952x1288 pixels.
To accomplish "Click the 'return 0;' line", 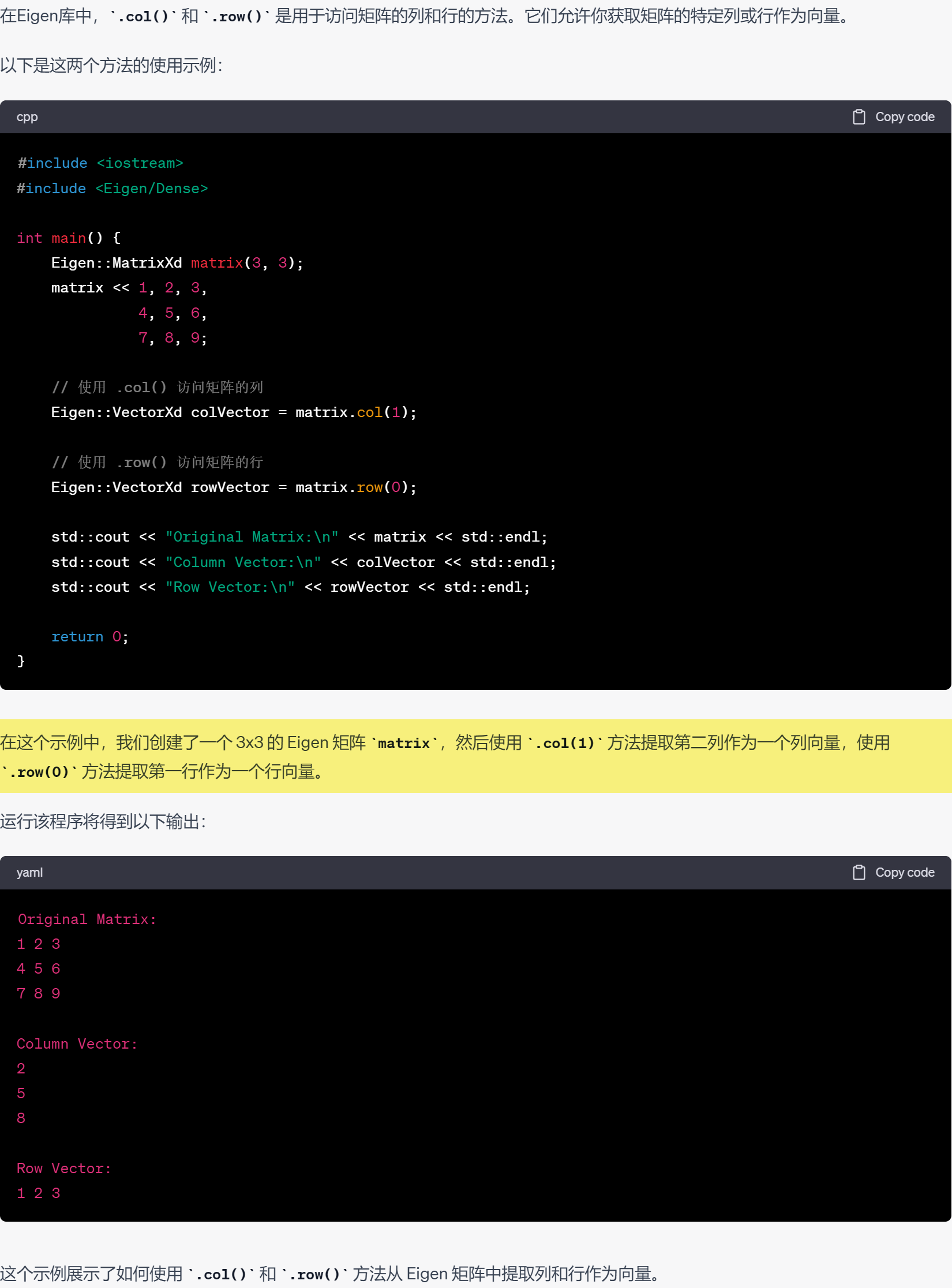I will click(x=90, y=637).
